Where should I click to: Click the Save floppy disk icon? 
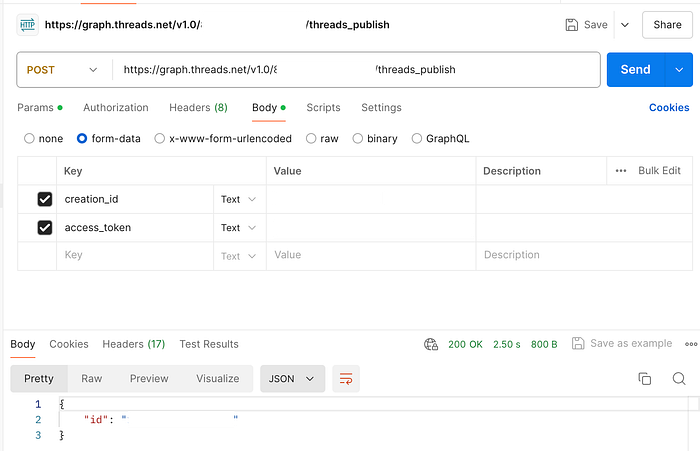pyautogui.click(x=571, y=25)
